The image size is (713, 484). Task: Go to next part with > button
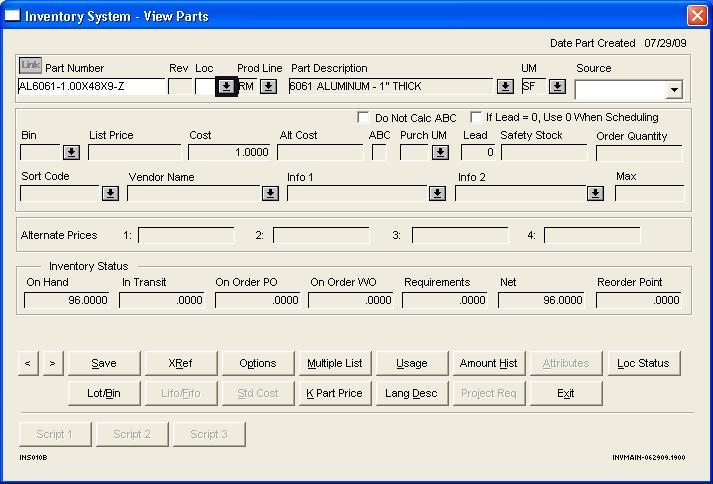click(x=53, y=363)
